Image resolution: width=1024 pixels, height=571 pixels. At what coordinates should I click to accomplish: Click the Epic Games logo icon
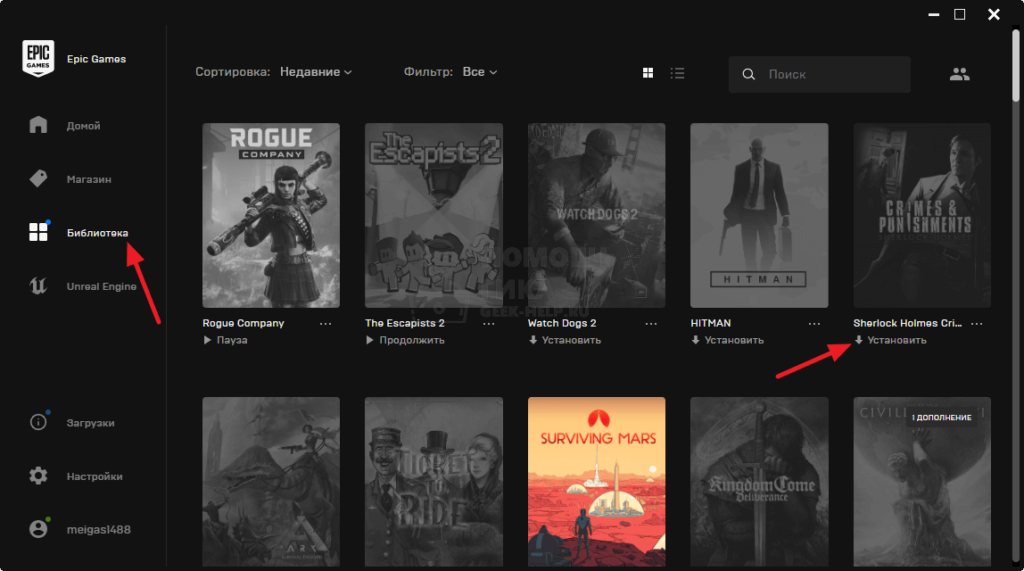[x=38, y=59]
